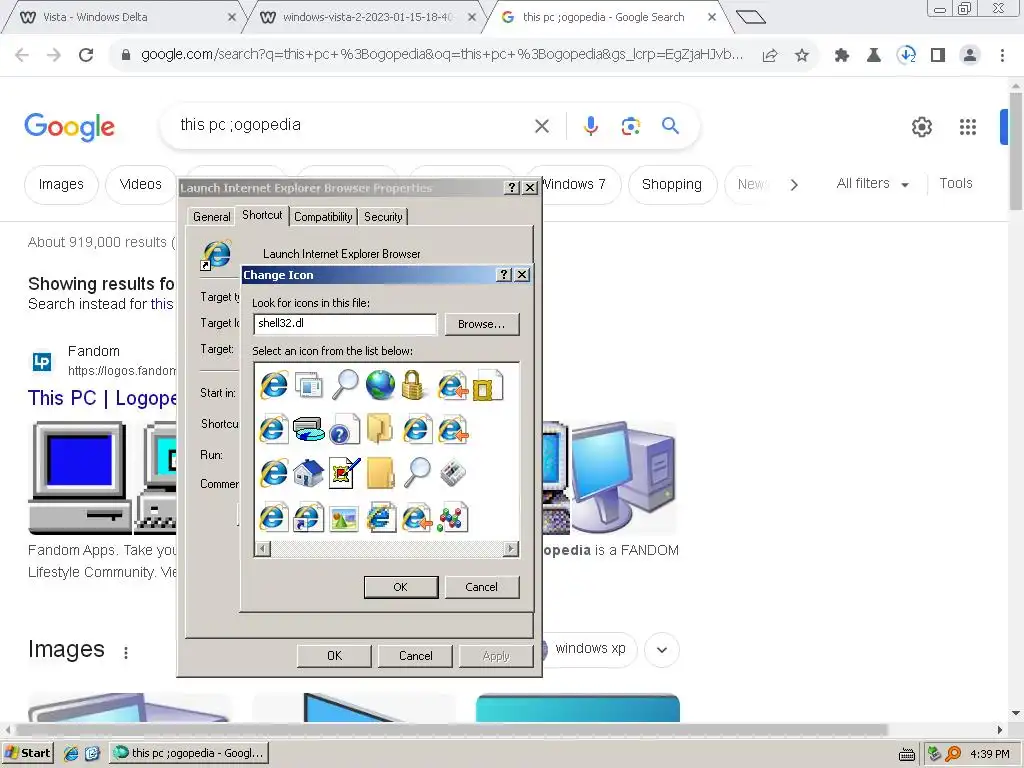Share this page via the share icon
This screenshot has height=768, width=1024.
pyautogui.click(x=770, y=56)
